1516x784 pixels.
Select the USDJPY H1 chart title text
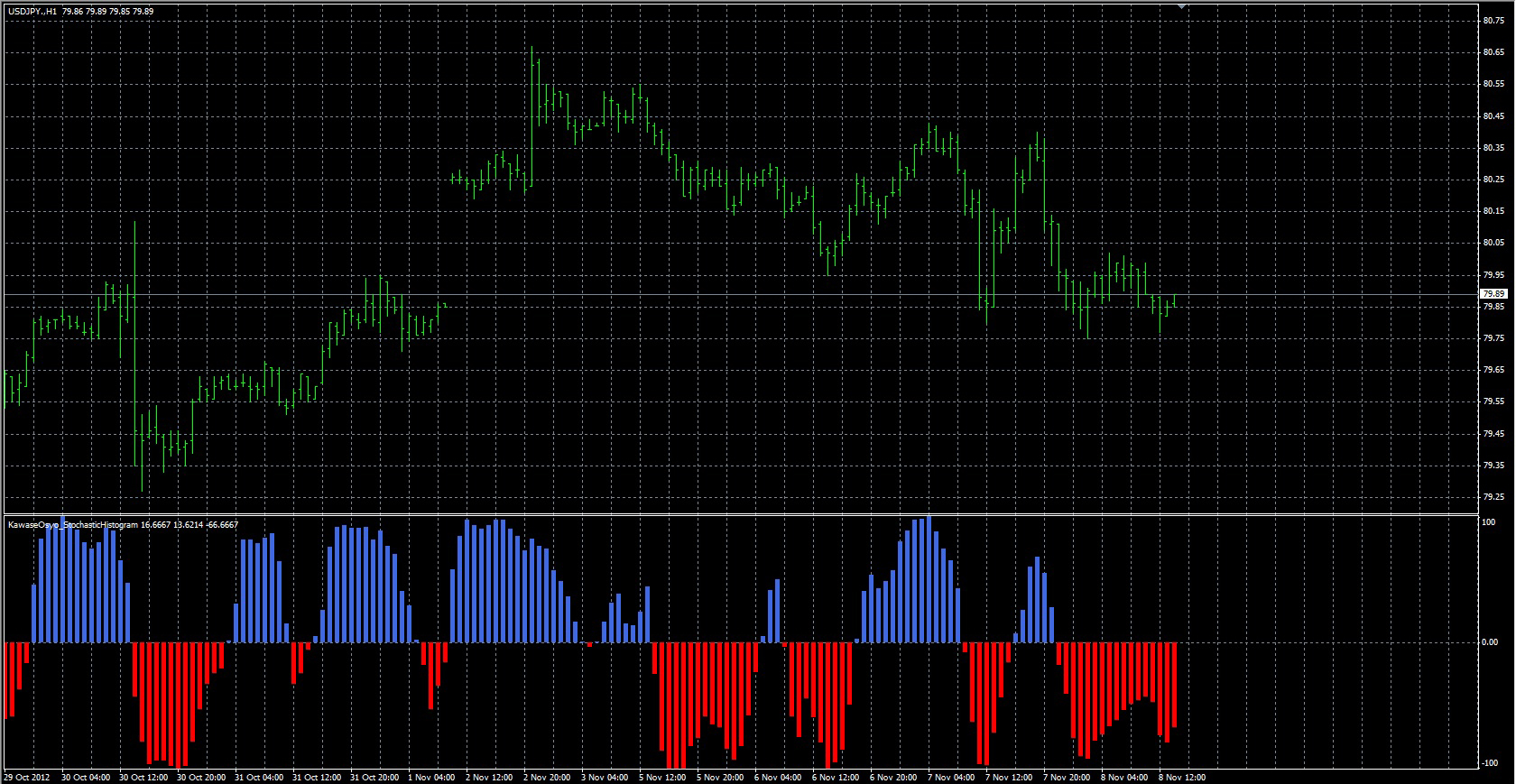[x=80, y=12]
